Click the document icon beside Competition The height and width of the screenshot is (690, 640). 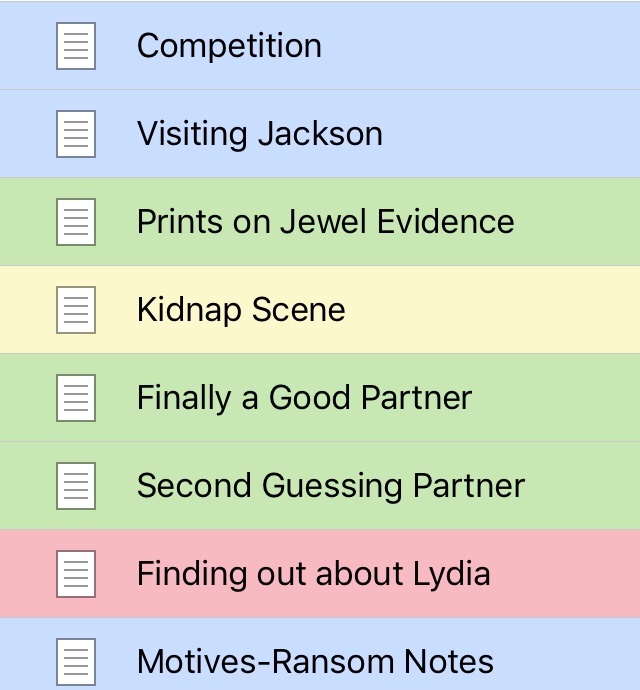click(x=76, y=46)
